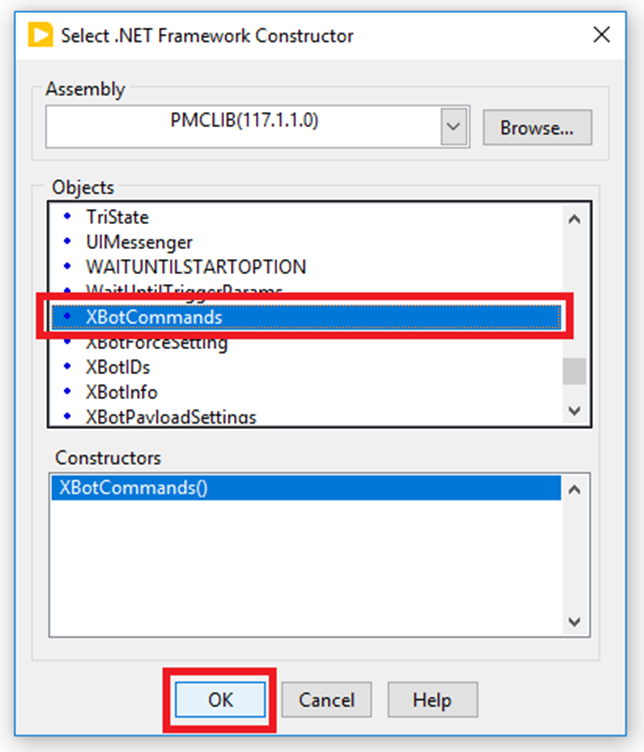Select UIMessenger object

[x=139, y=242]
